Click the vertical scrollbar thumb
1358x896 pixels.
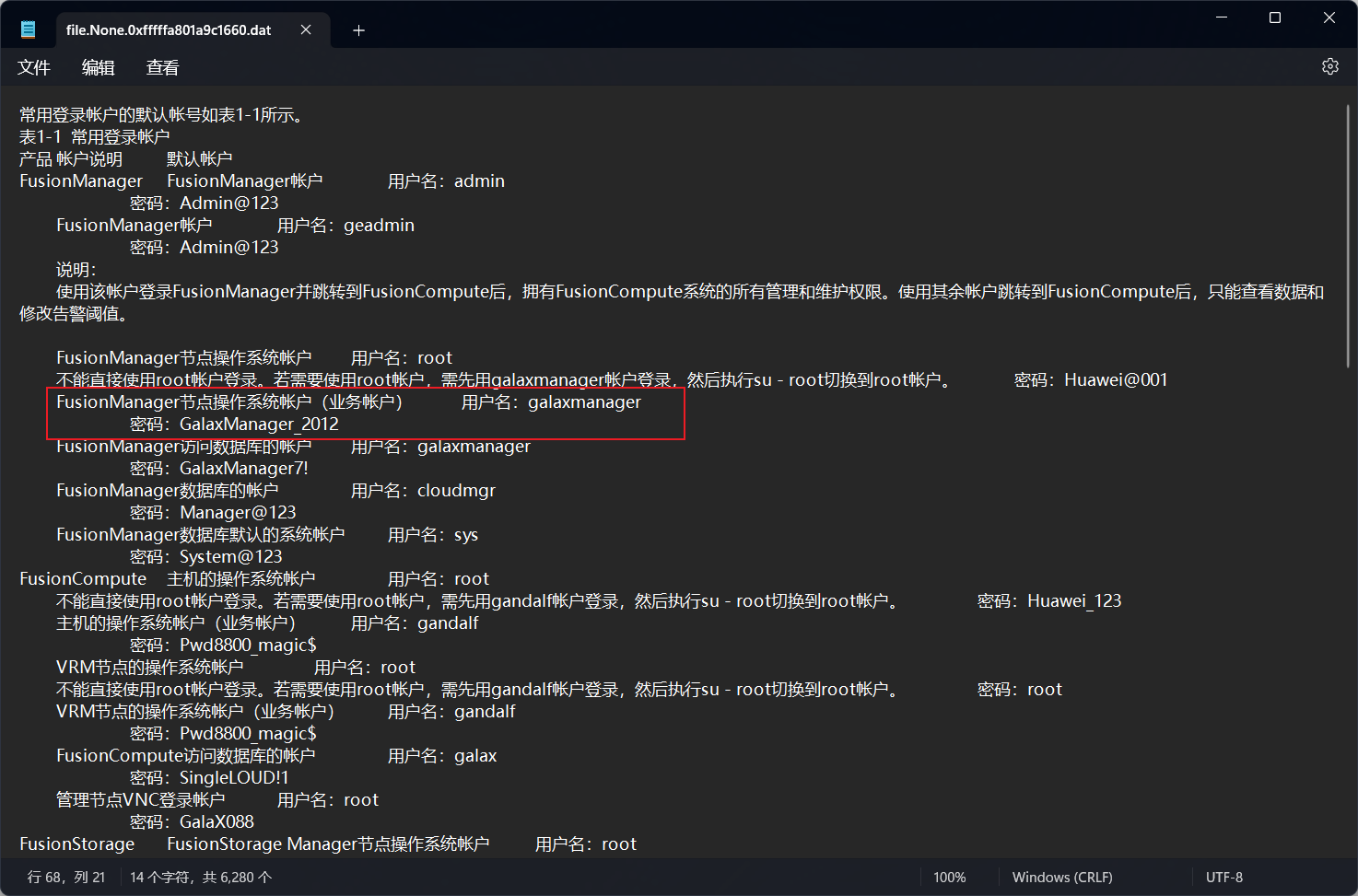coord(1349,237)
